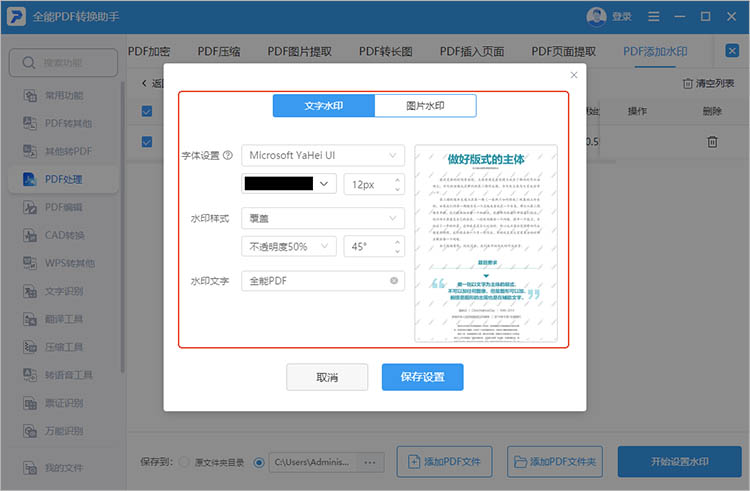Select PDF转其他 sidebar icon
This screenshot has height=491, width=750.
[30, 123]
